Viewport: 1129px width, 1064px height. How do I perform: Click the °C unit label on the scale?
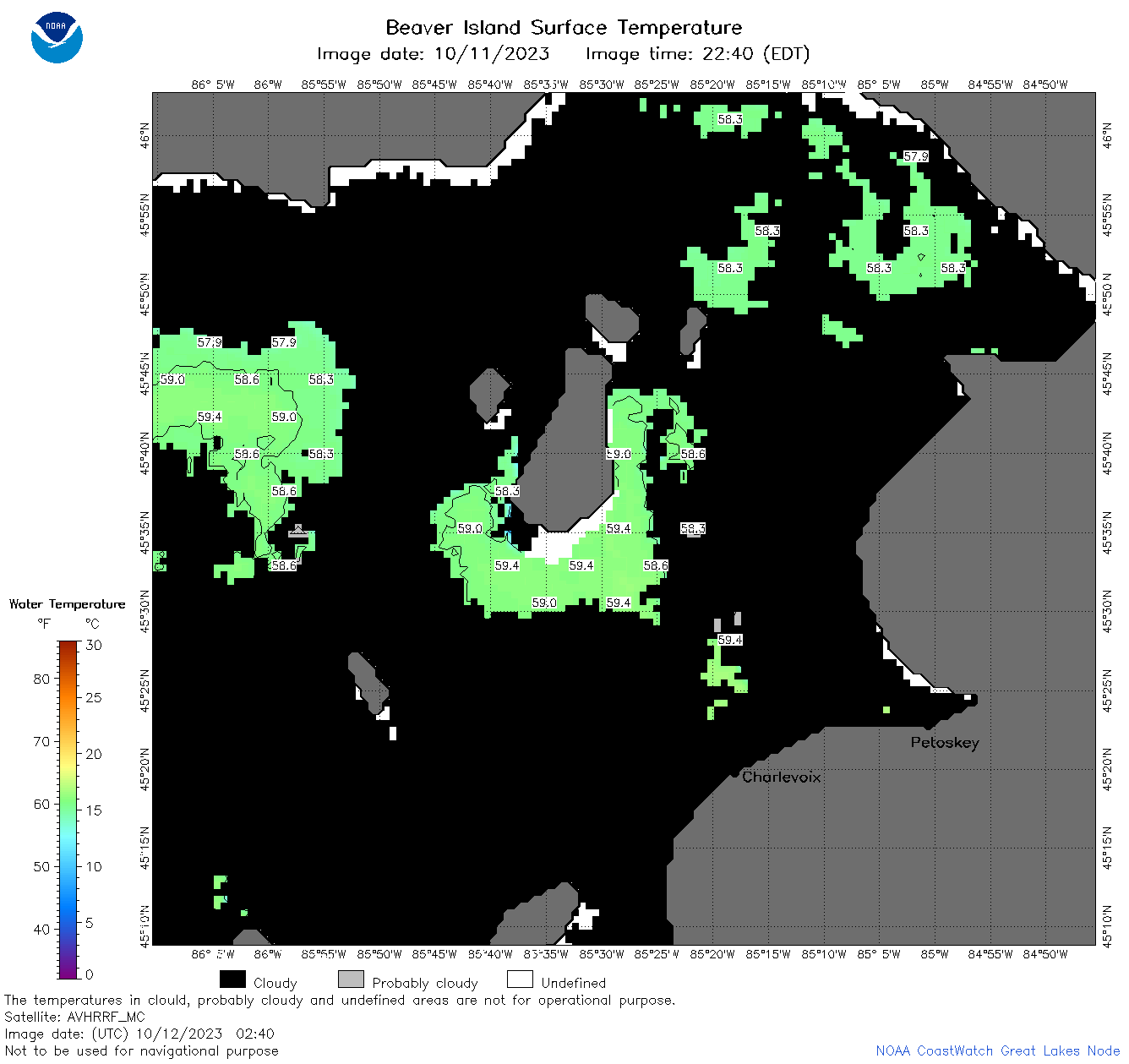tap(92, 624)
